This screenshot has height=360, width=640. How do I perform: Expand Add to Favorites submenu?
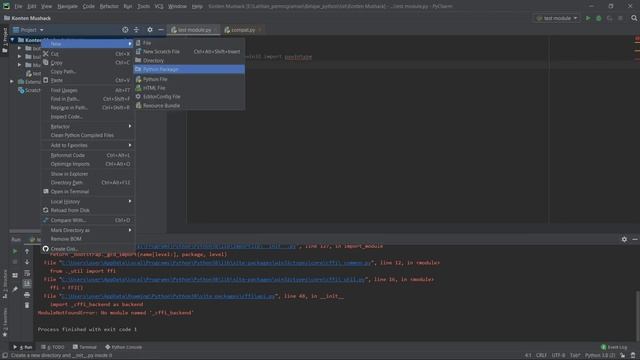pos(88,145)
